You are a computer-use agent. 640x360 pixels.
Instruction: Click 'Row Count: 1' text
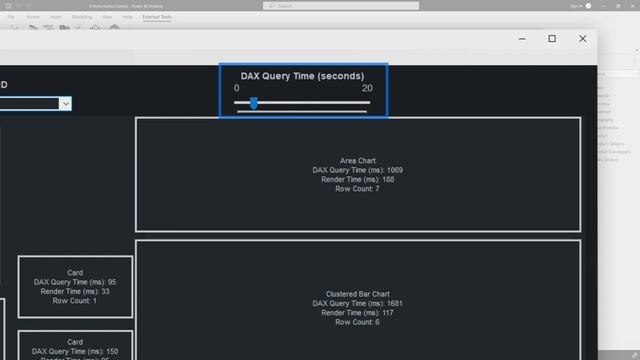click(x=75, y=301)
